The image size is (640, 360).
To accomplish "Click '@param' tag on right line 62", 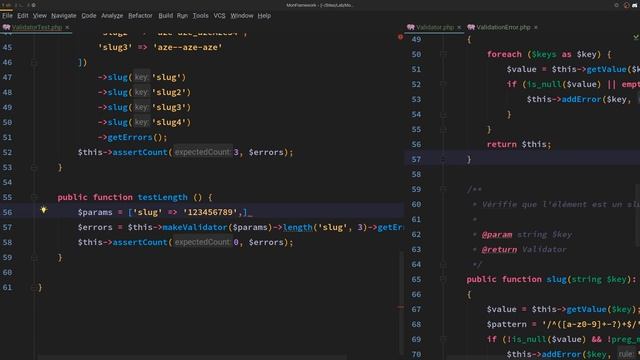I will [x=497, y=235].
